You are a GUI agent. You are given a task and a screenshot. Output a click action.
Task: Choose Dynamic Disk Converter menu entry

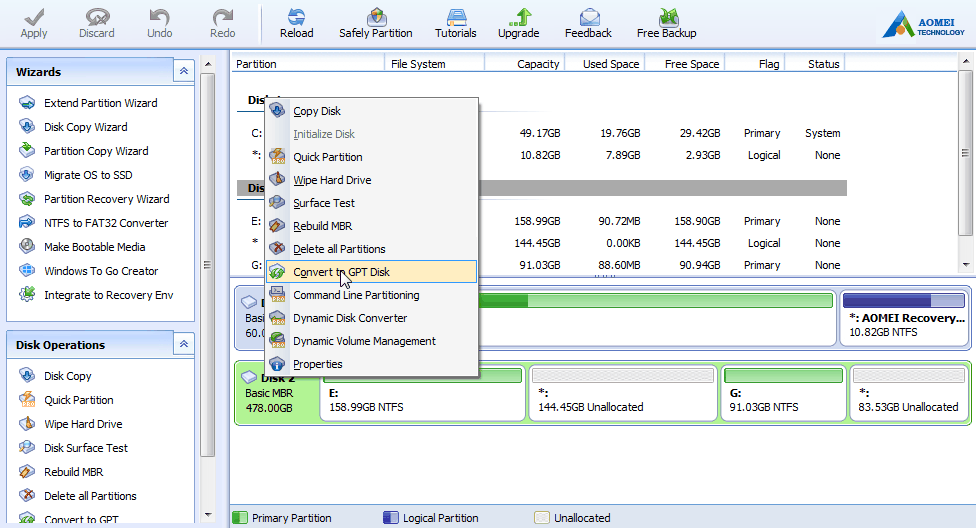click(x=372, y=318)
